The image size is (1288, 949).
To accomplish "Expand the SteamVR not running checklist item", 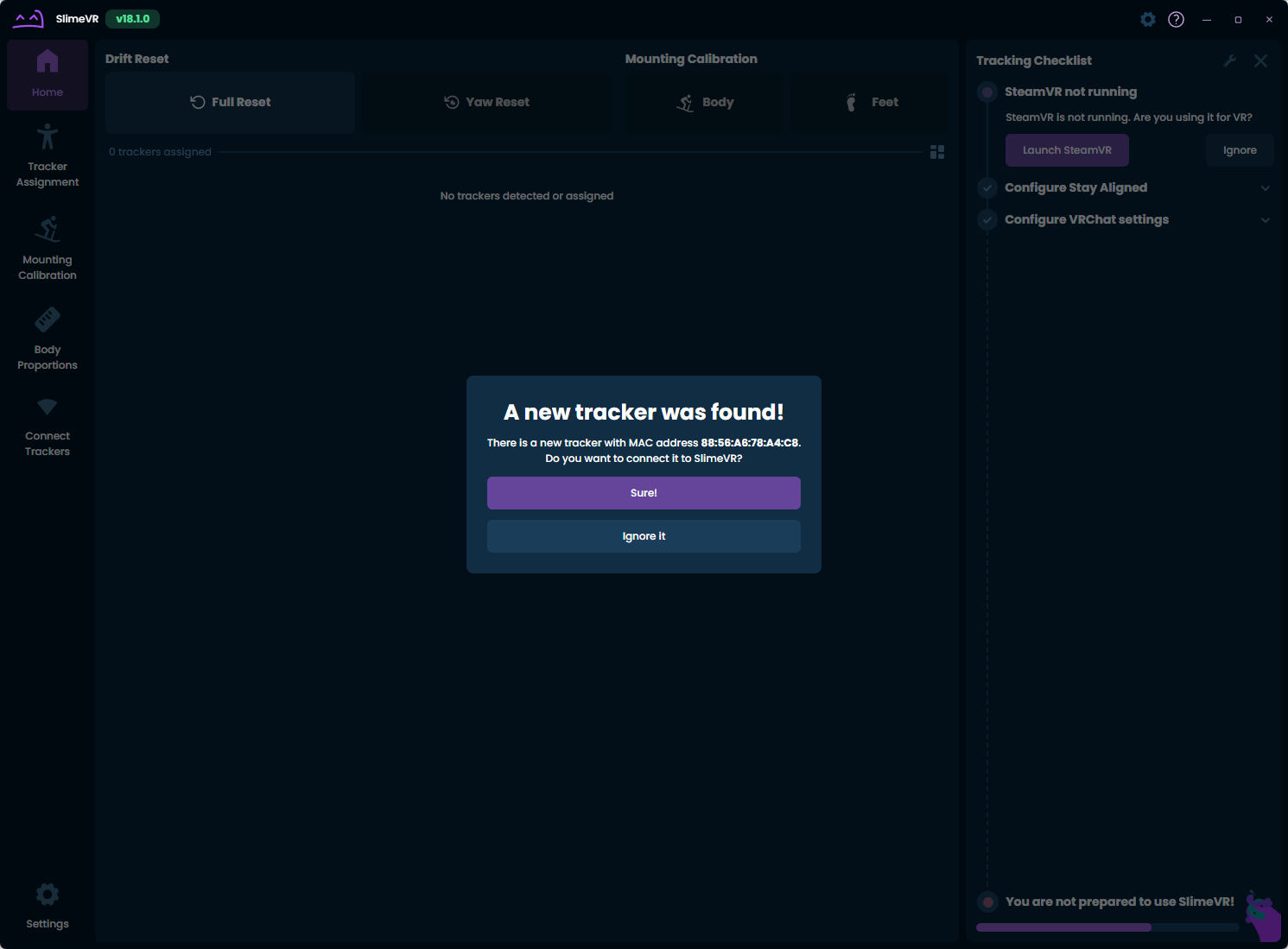I will coord(1070,92).
